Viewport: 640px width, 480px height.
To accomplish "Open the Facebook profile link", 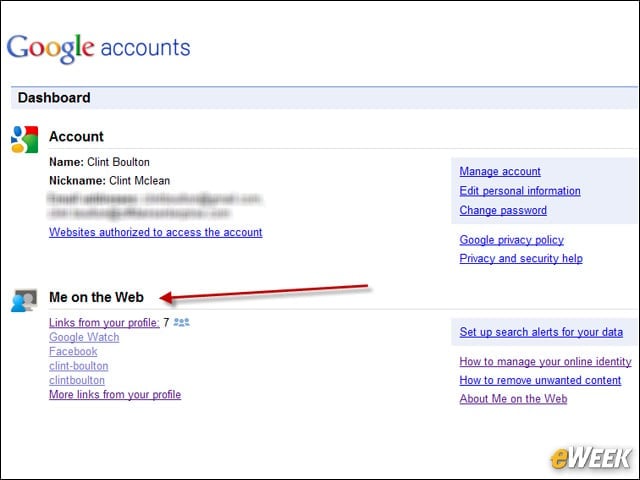I will (x=73, y=351).
